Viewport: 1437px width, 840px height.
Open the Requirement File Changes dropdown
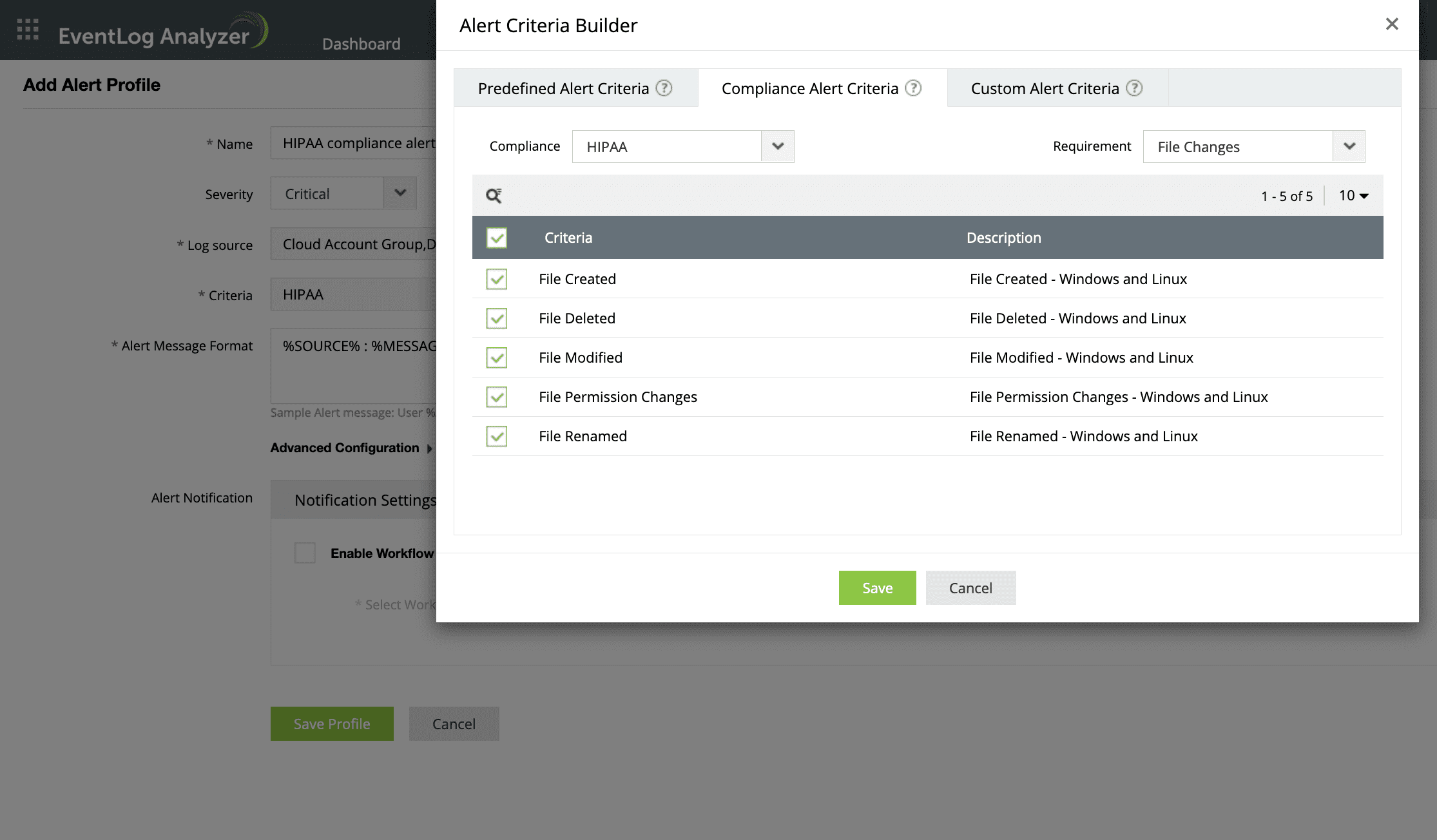coord(1349,147)
